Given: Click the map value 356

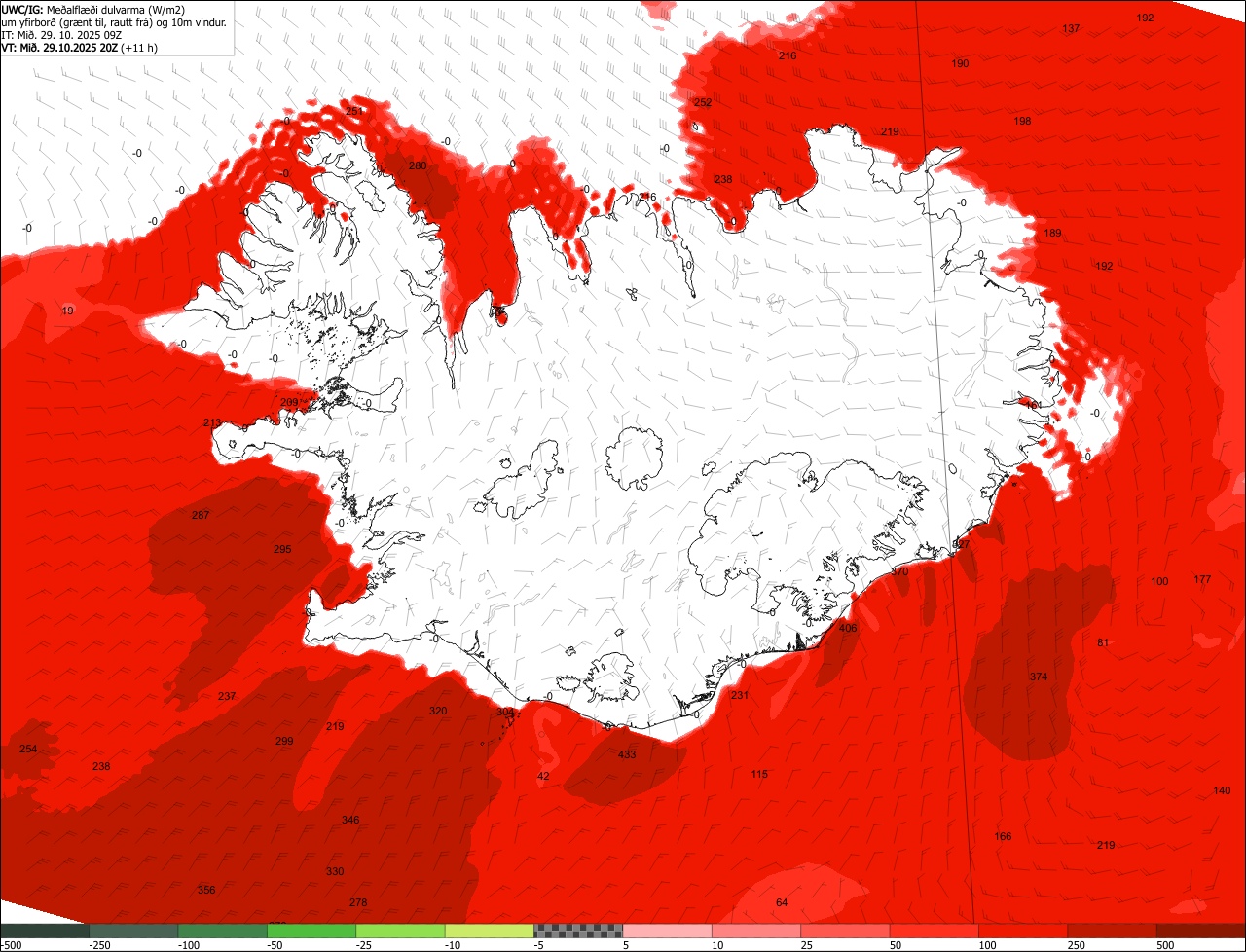Looking at the screenshot, I should point(206,890).
